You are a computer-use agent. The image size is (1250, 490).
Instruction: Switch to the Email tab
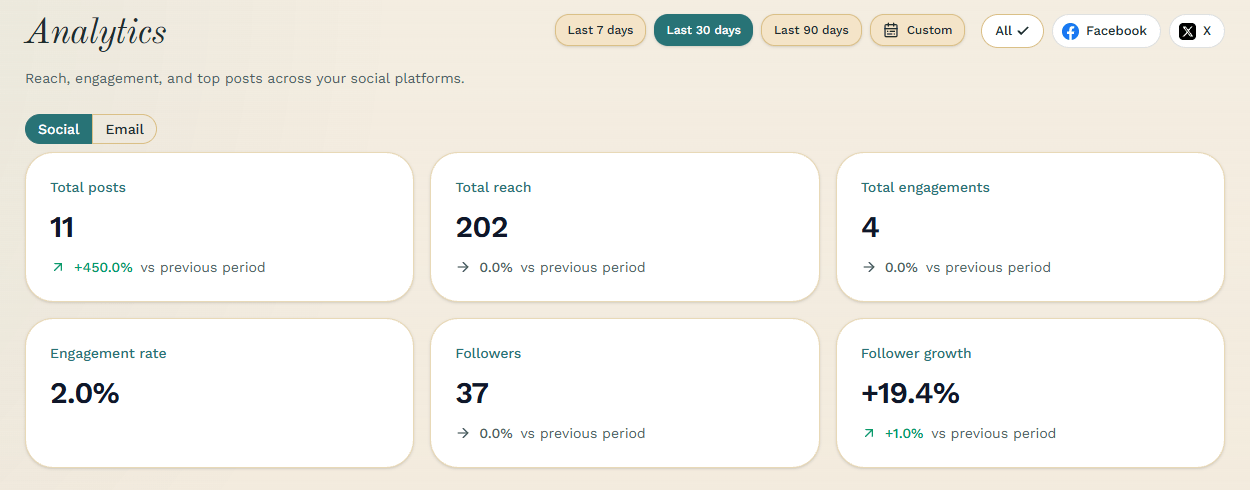coord(125,129)
